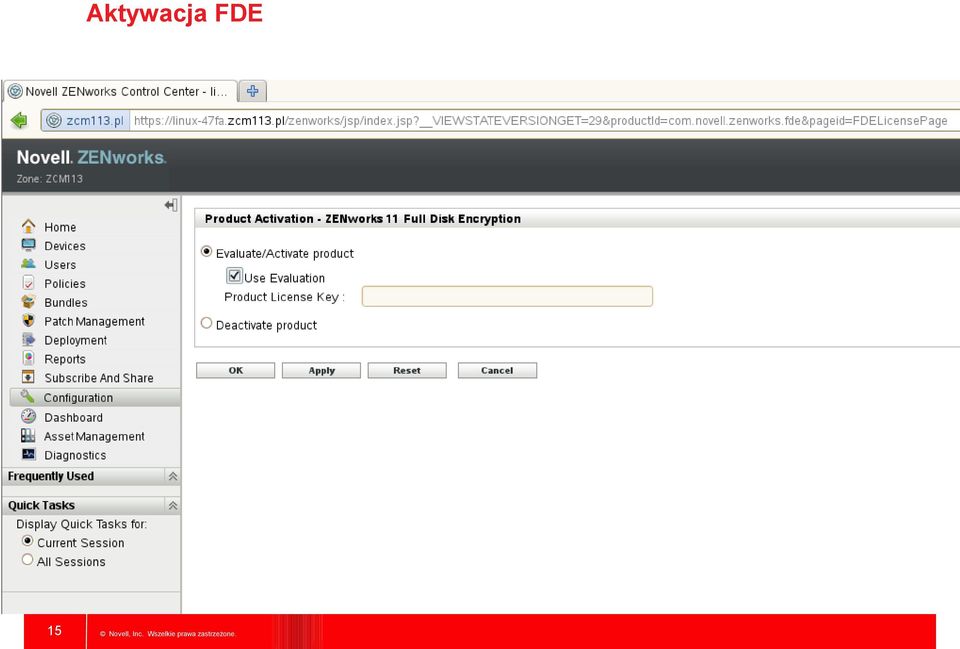This screenshot has width=960, height=649.
Task: Click the Subscribe And Share icon
Action: pos(29,377)
